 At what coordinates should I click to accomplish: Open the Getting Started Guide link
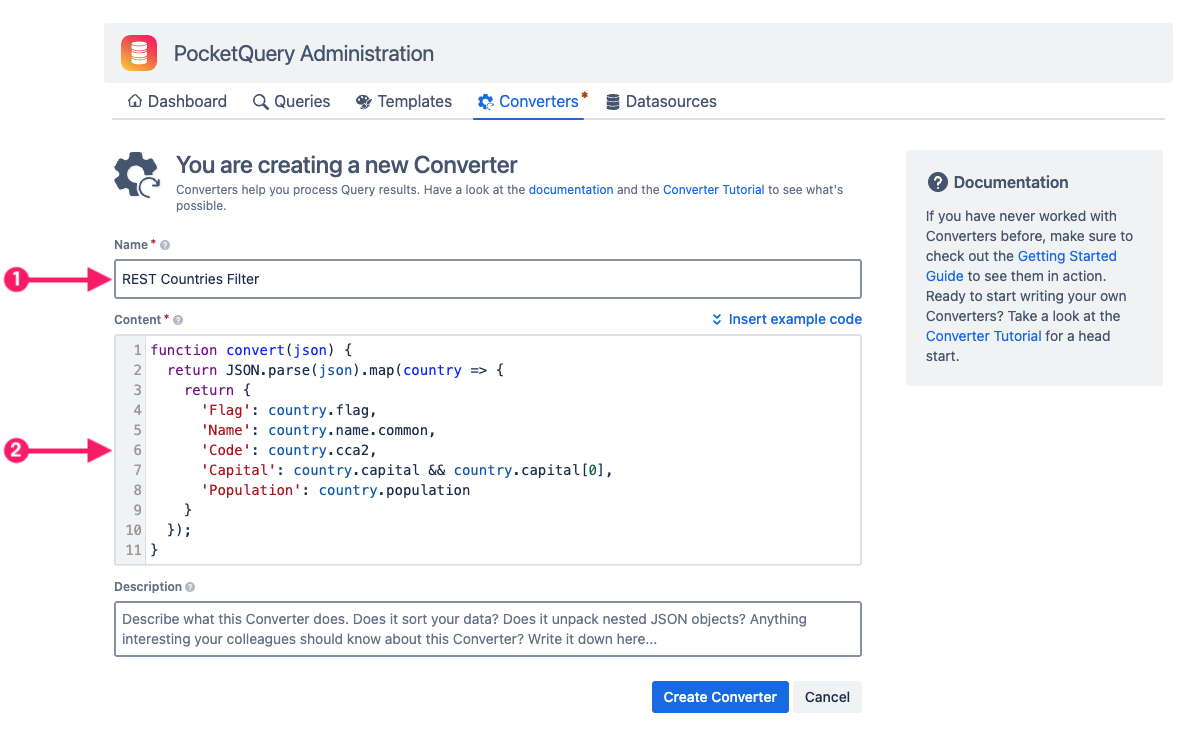[1067, 256]
